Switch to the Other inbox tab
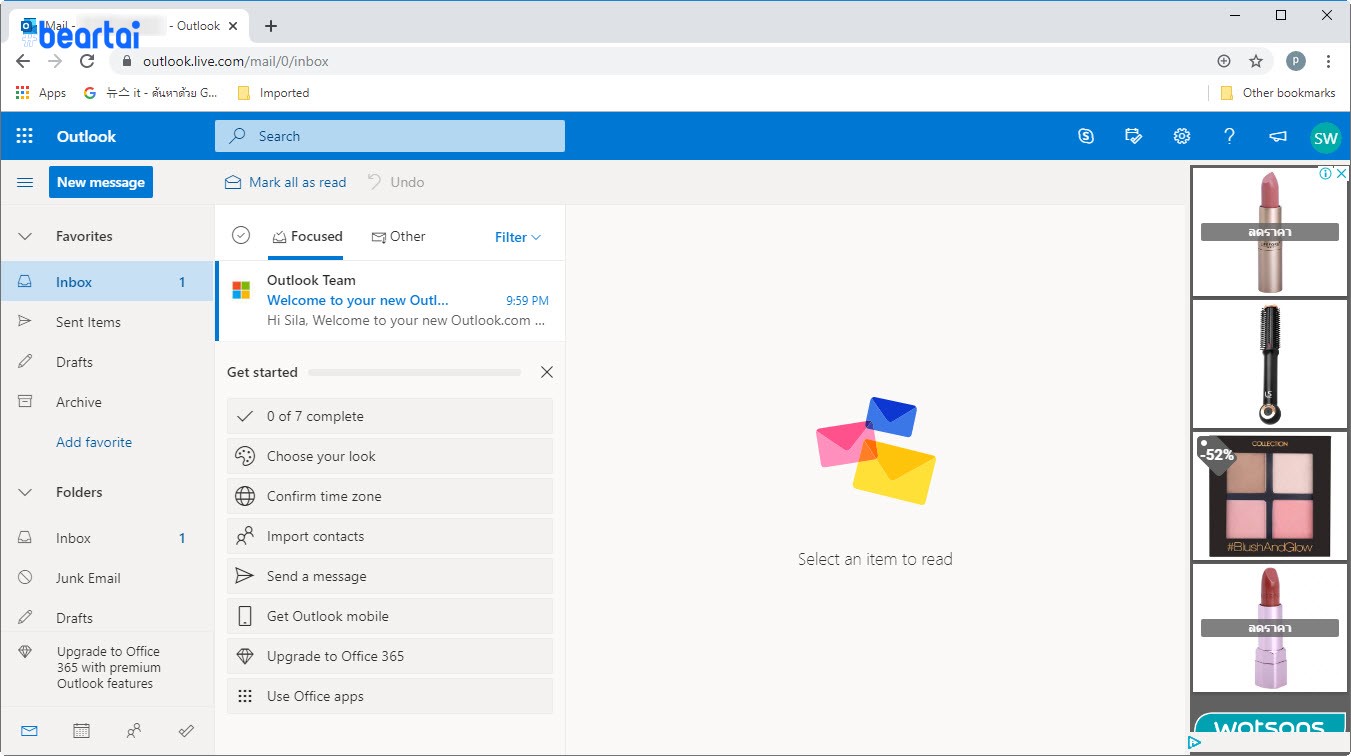The height and width of the screenshot is (756, 1351). (398, 237)
